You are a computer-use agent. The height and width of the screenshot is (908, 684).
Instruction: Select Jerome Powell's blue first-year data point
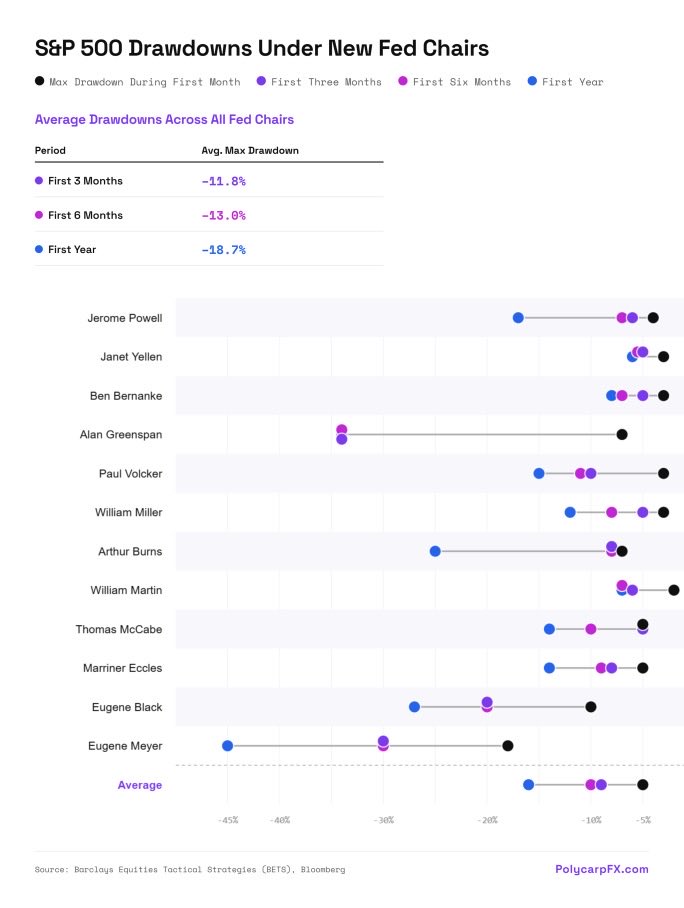click(x=518, y=318)
